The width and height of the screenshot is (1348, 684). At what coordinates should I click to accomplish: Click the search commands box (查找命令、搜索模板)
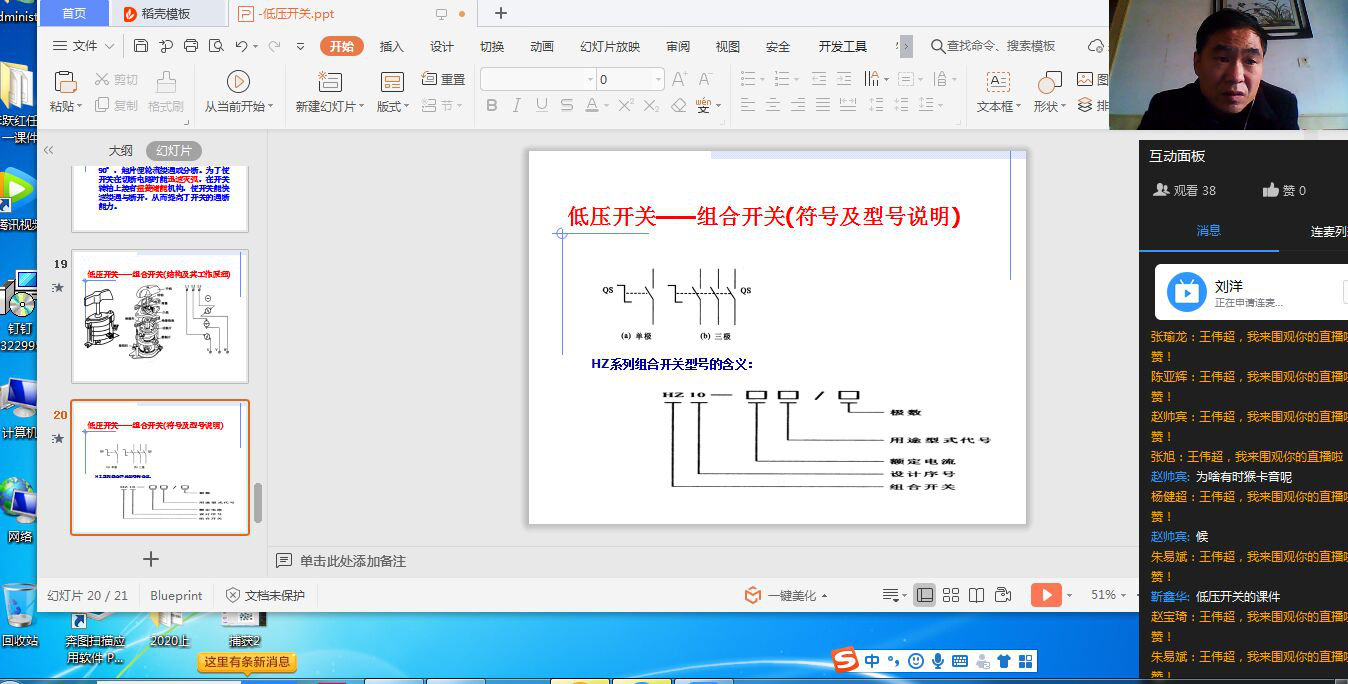pos(994,46)
